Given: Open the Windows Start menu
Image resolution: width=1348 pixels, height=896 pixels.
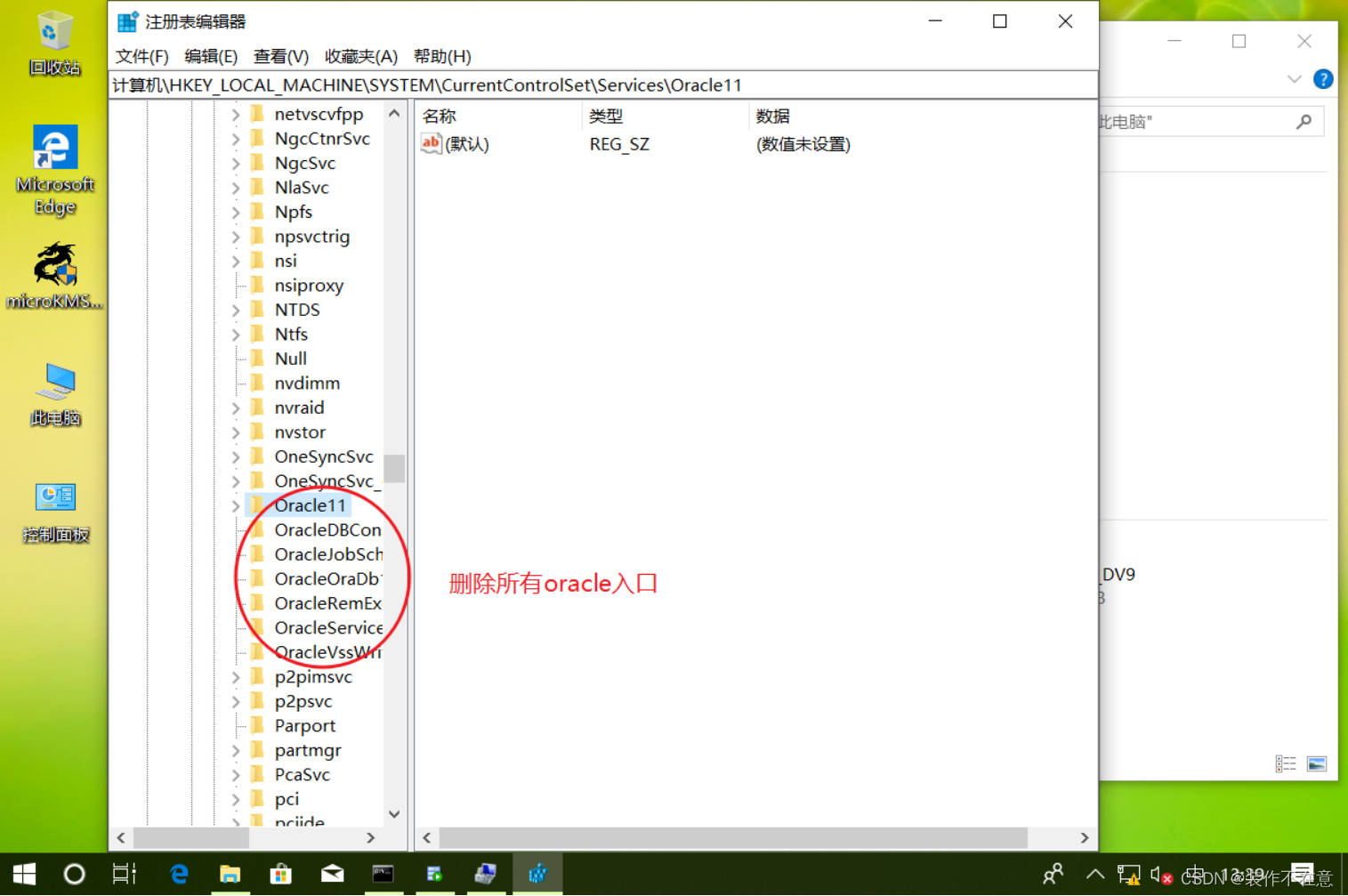Looking at the screenshot, I should 24,875.
